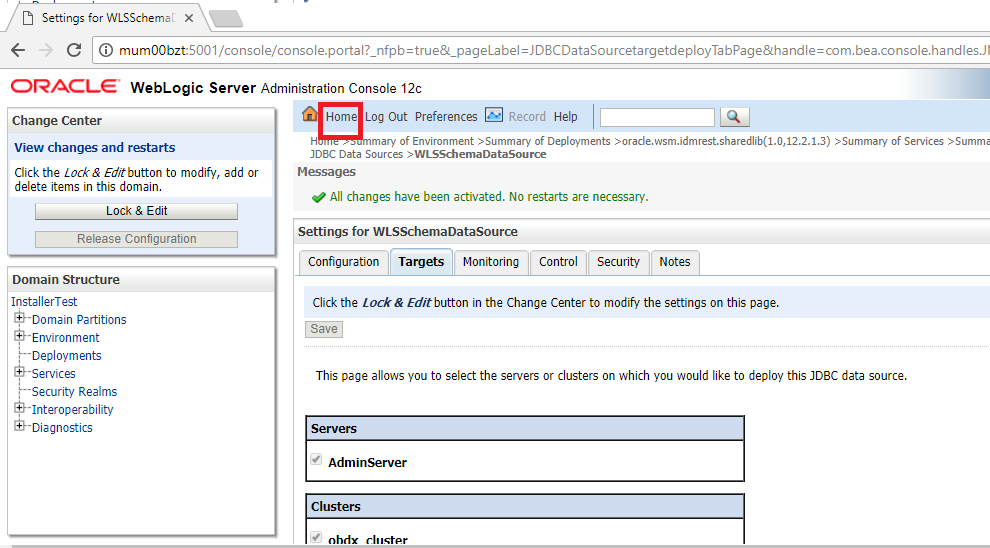Open the Configuration tab
Viewport: 990px width, 548px height.
pos(343,262)
